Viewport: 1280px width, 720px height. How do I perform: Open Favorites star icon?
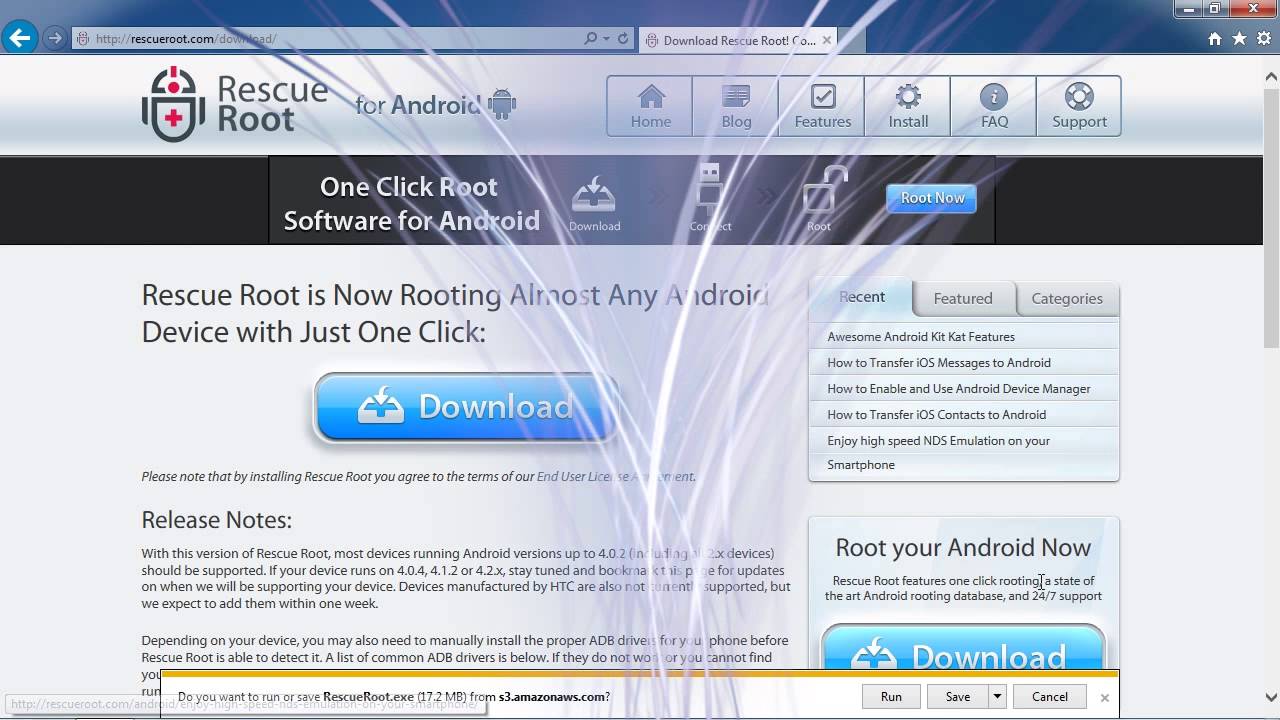coord(1239,39)
